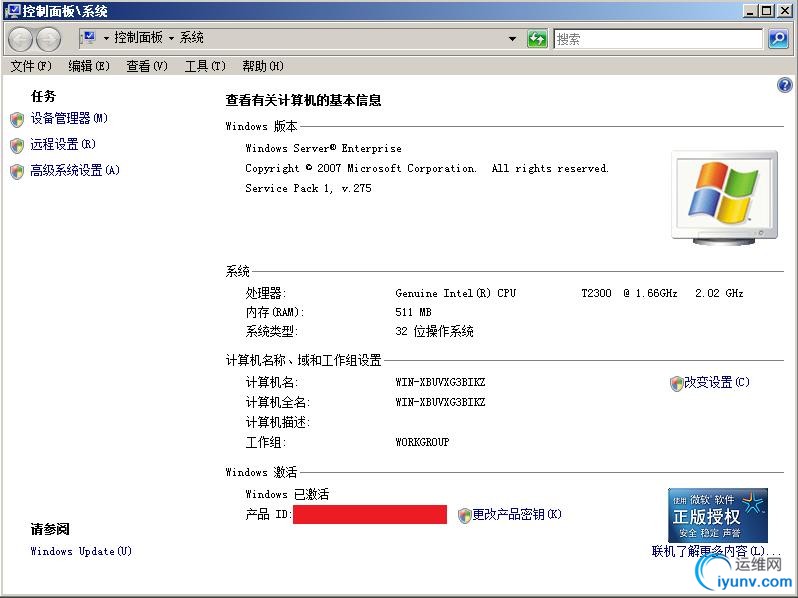The height and width of the screenshot is (598, 798).
Task: Refresh the page with green arrows icon
Action: click(x=537, y=39)
